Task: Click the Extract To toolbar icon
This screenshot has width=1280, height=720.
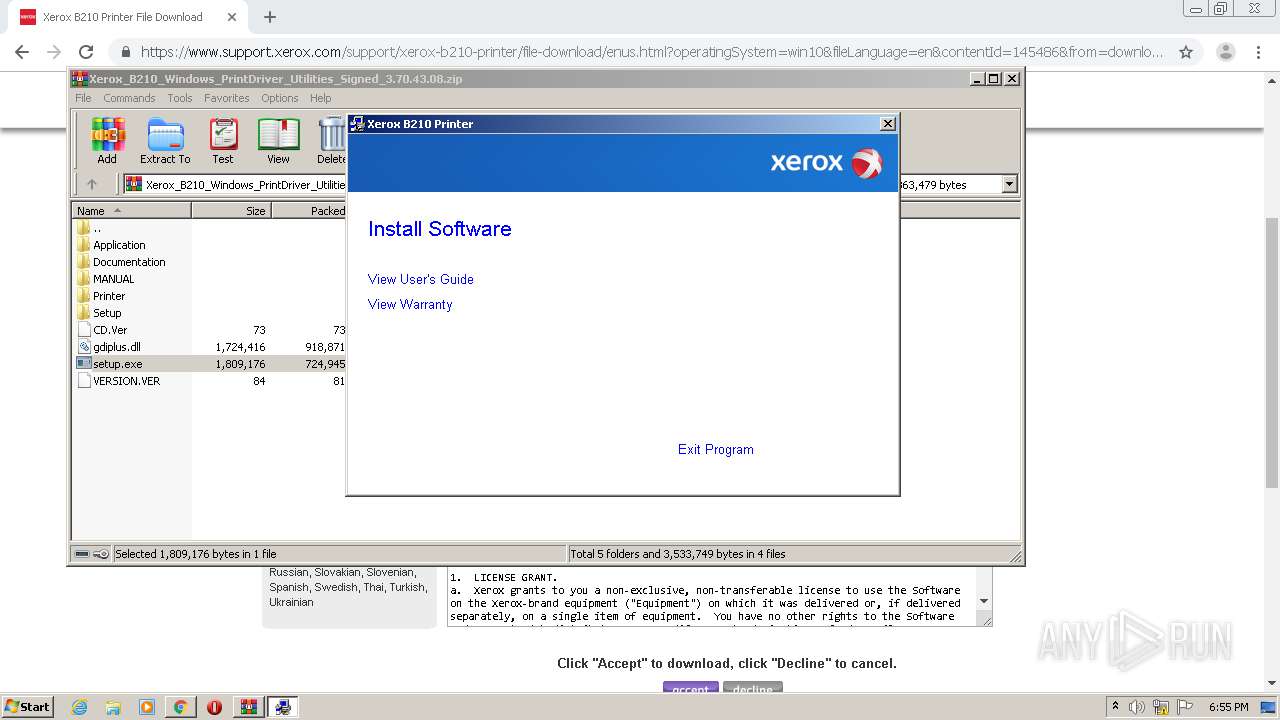Action: coord(165,140)
